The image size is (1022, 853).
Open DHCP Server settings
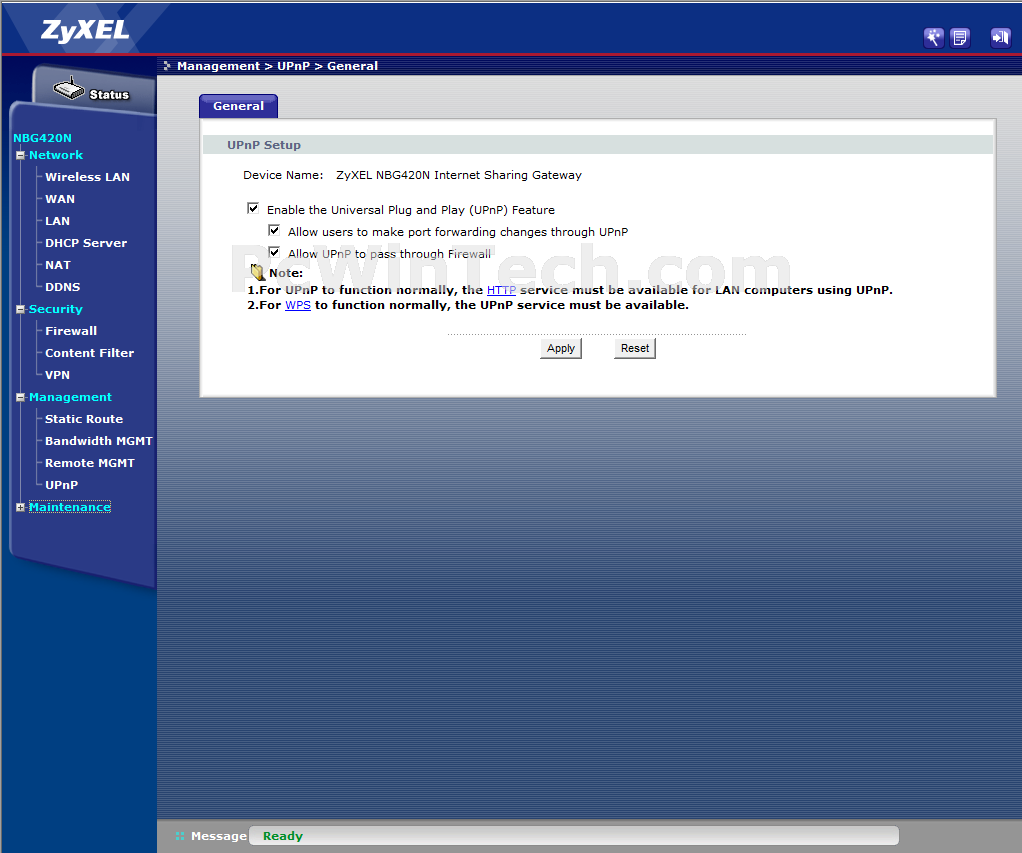coord(86,243)
